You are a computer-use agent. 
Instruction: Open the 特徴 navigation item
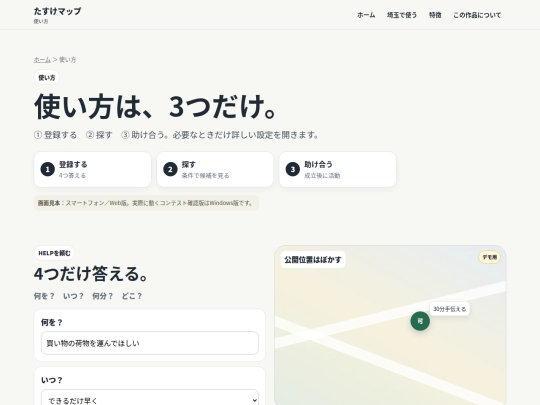(435, 15)
